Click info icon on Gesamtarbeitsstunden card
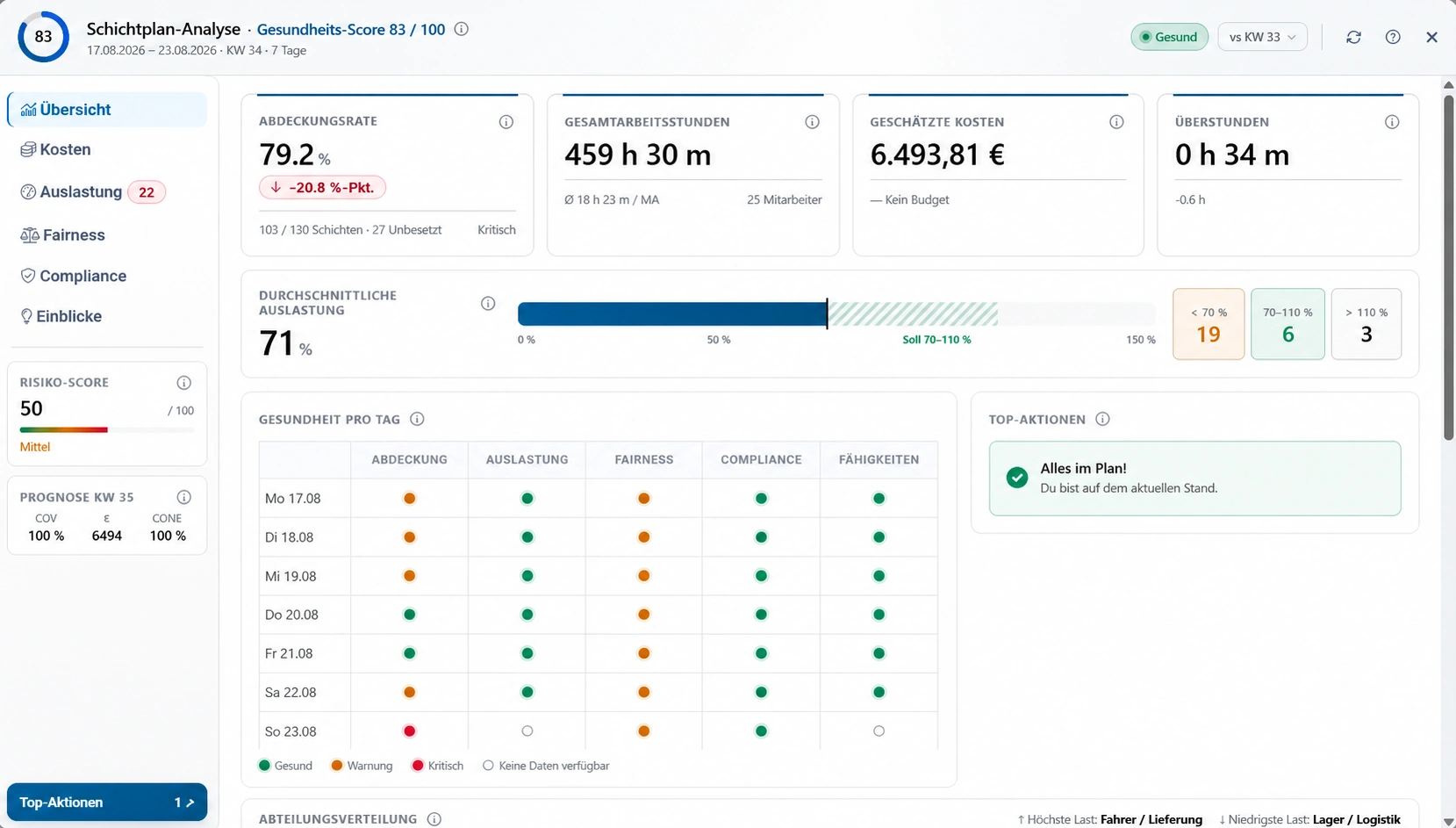This screenshot has height=828, width=1456. tap(812, 122)
